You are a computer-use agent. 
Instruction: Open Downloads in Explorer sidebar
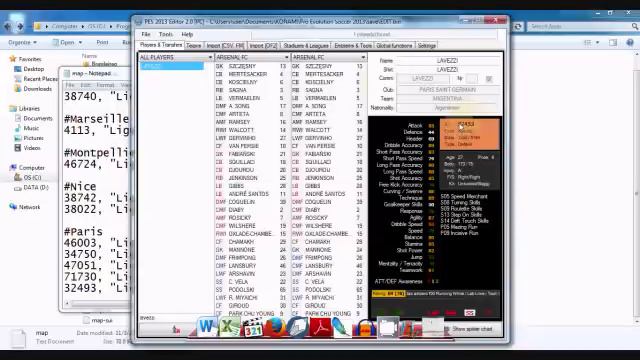coord(38,89)
